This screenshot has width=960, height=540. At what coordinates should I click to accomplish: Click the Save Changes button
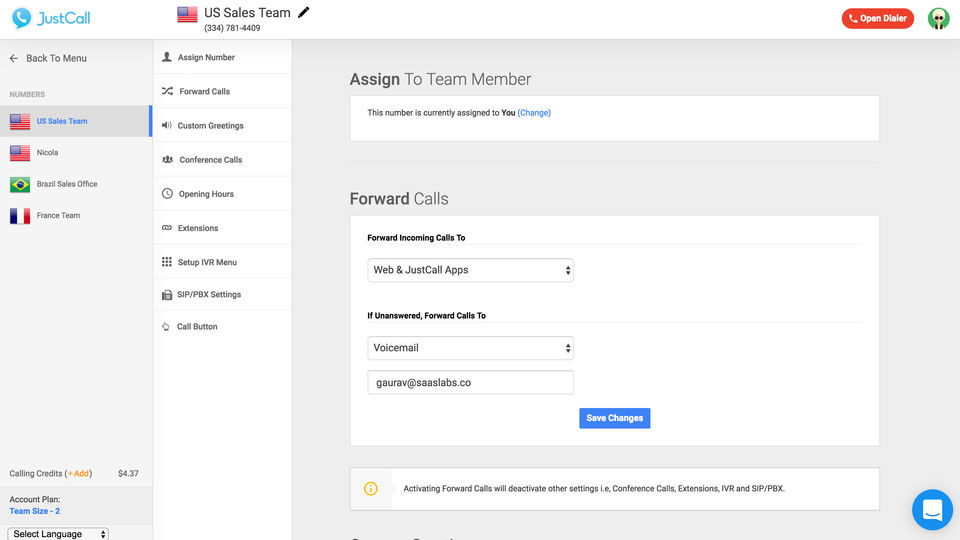pos(614,418)
